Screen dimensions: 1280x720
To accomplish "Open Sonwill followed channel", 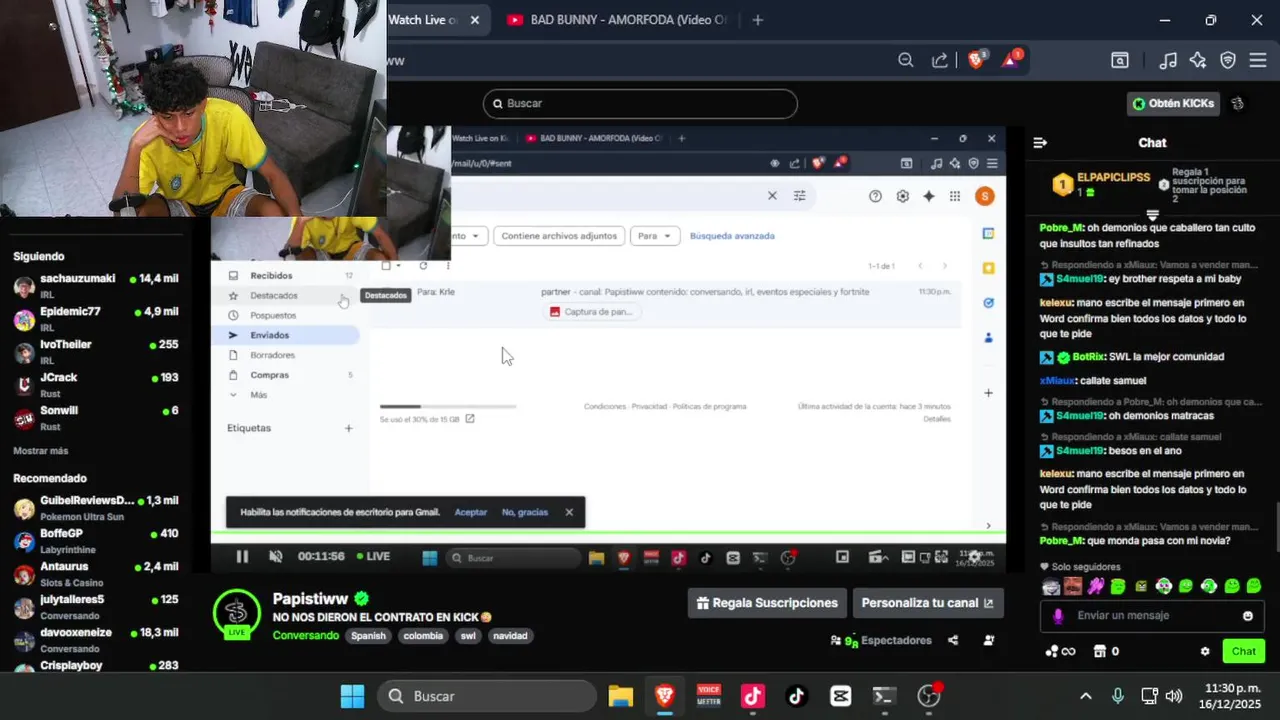I will [96, 417].
